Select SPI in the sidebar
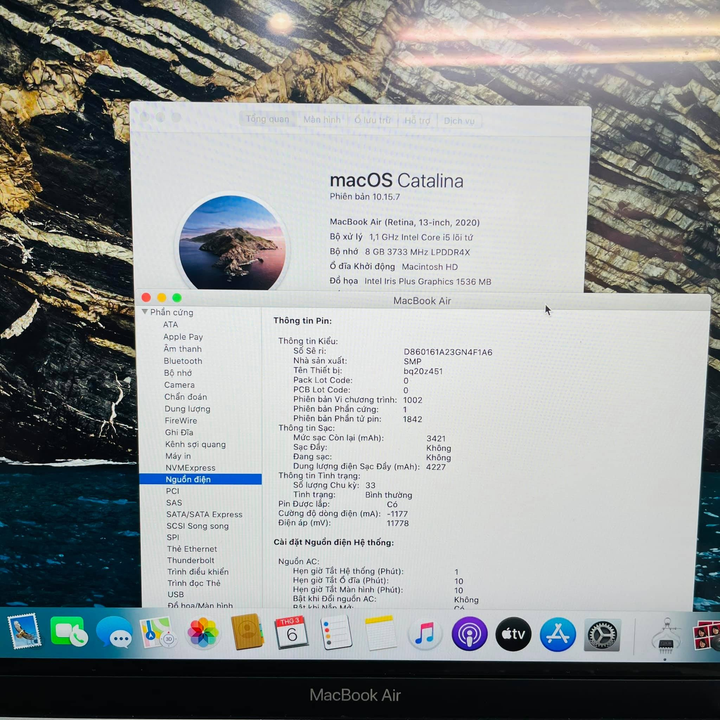Viewport: 720px width, 720px height. pyautogui.click(x=173, y=537)
